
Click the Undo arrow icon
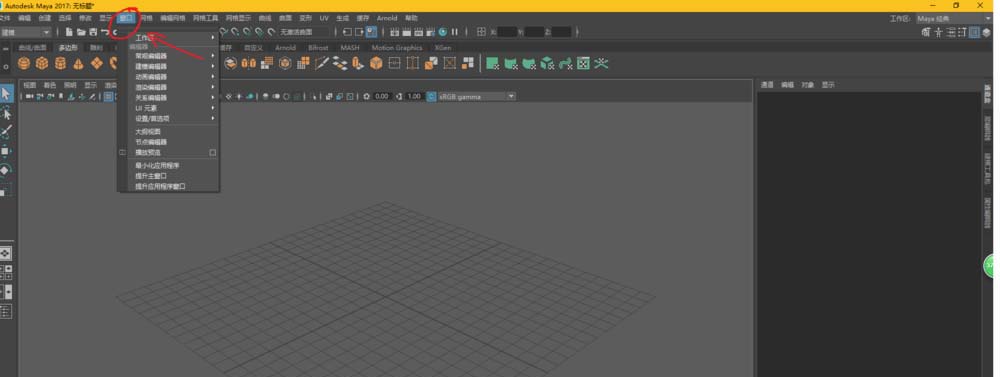[x=105, y=32]
